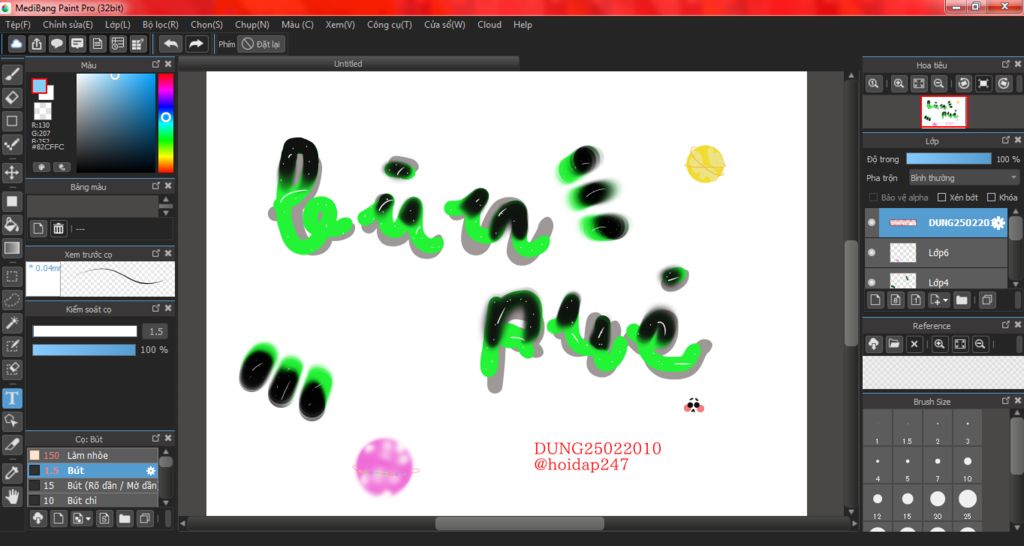Open the Chỉnh sửa(E) menu

(x=68, y=25)
